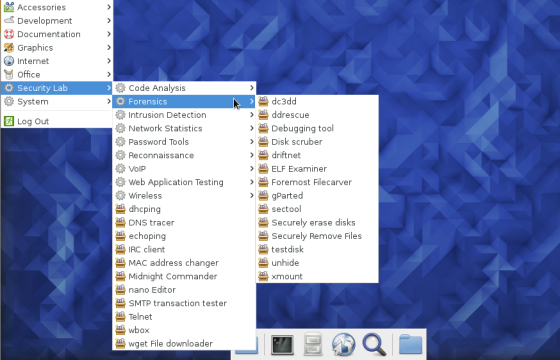The width and height of the screenshot is (560, 360).
Task: Click Log Out
Action: click(57, 121)
